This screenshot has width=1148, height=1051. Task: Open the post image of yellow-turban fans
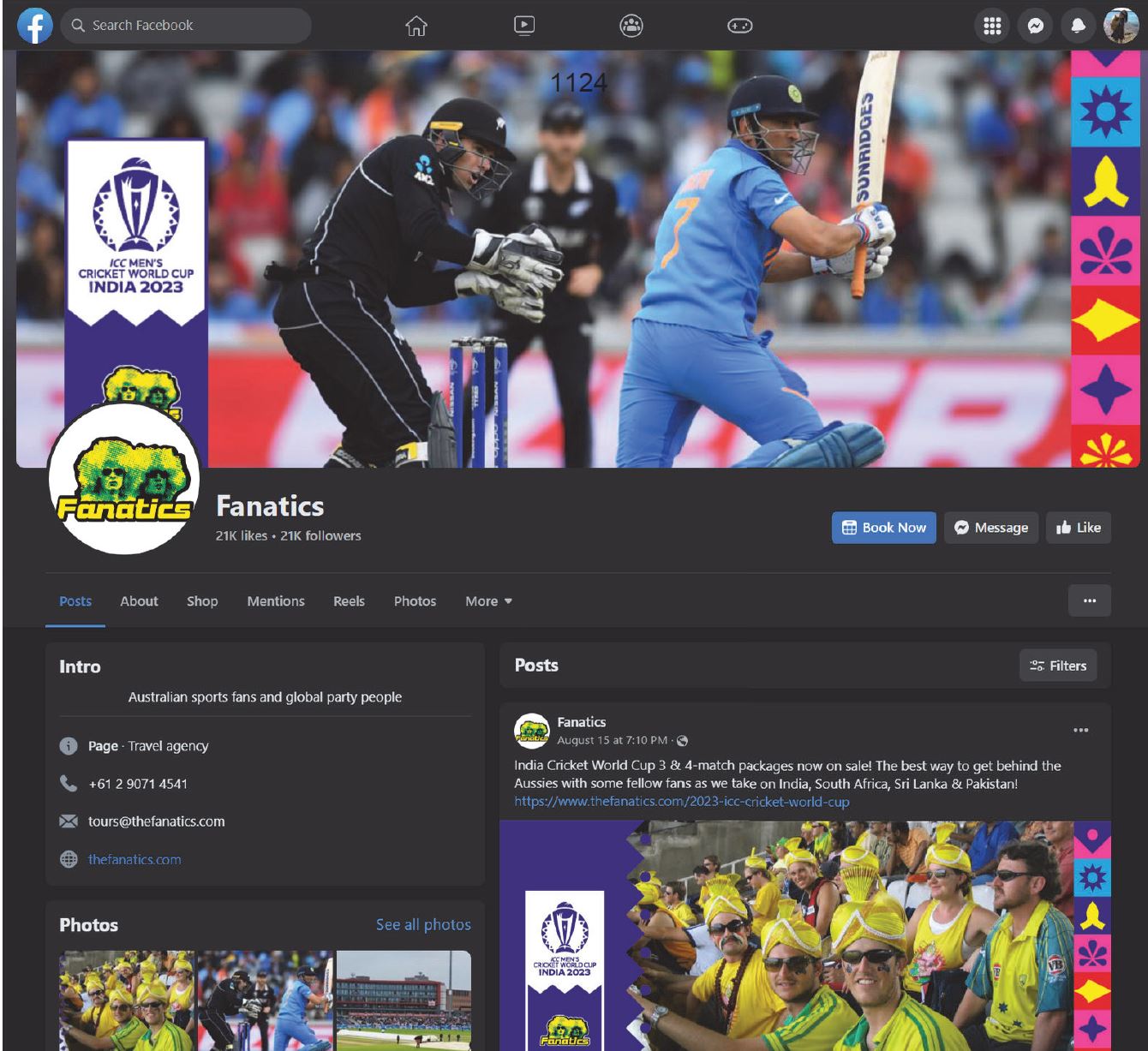tap(805, 935)
